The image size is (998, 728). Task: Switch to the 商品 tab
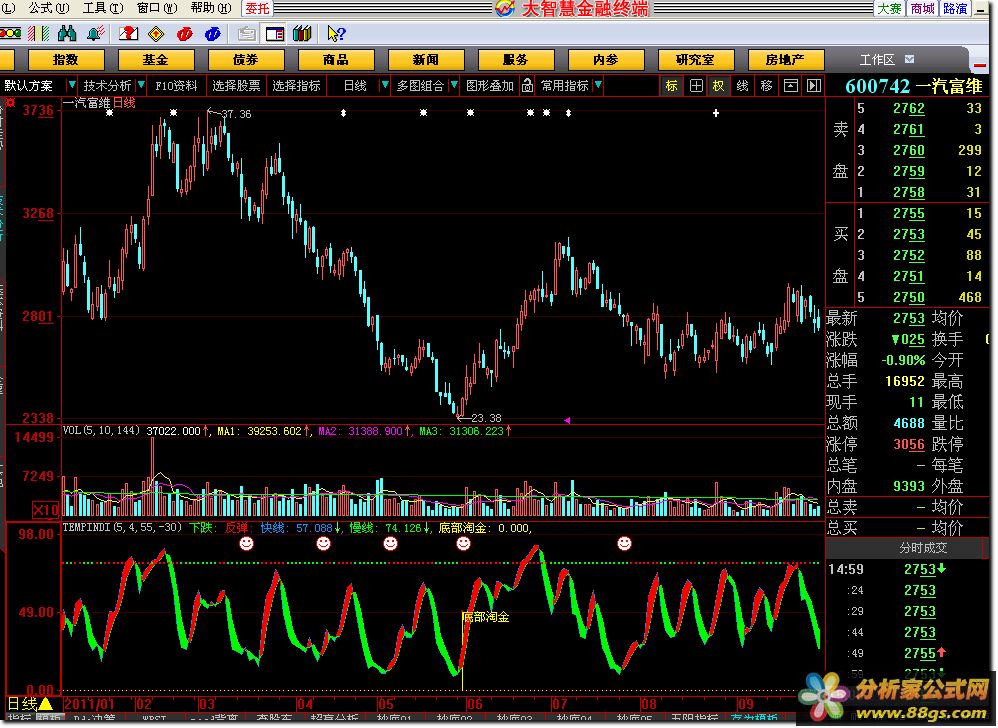(336, 60)
